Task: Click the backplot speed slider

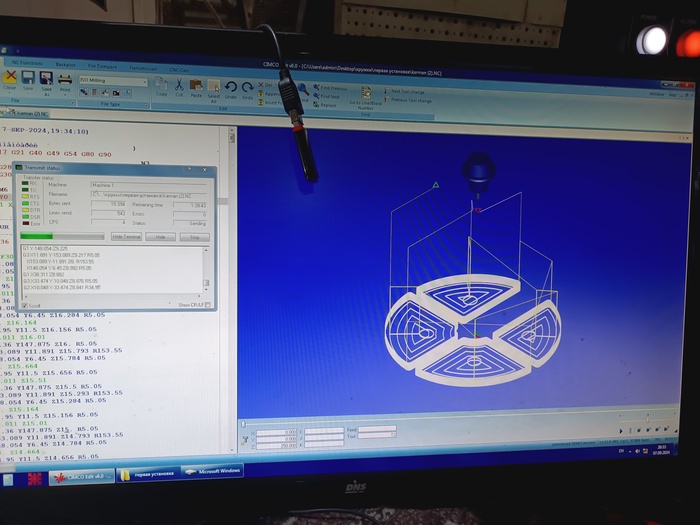Action: [647, 419]
